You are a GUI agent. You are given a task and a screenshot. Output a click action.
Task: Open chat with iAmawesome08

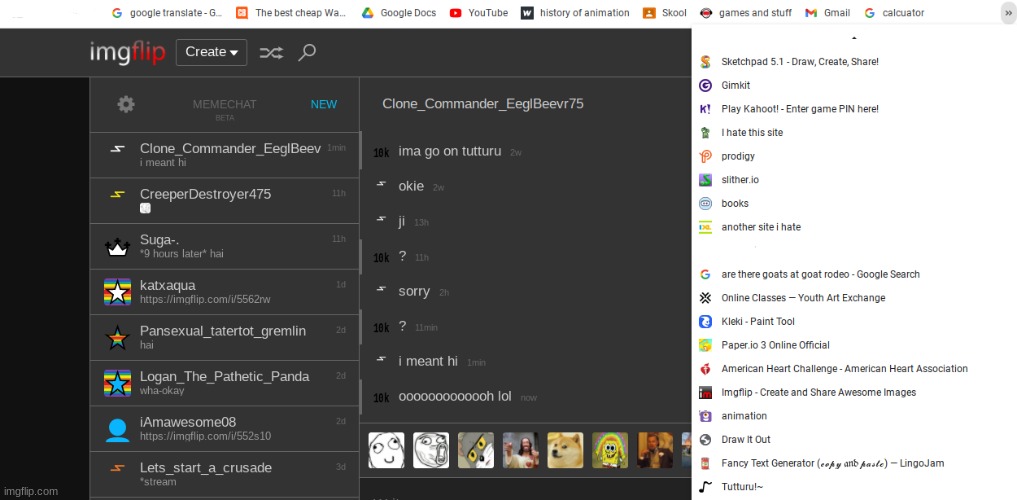224,429
